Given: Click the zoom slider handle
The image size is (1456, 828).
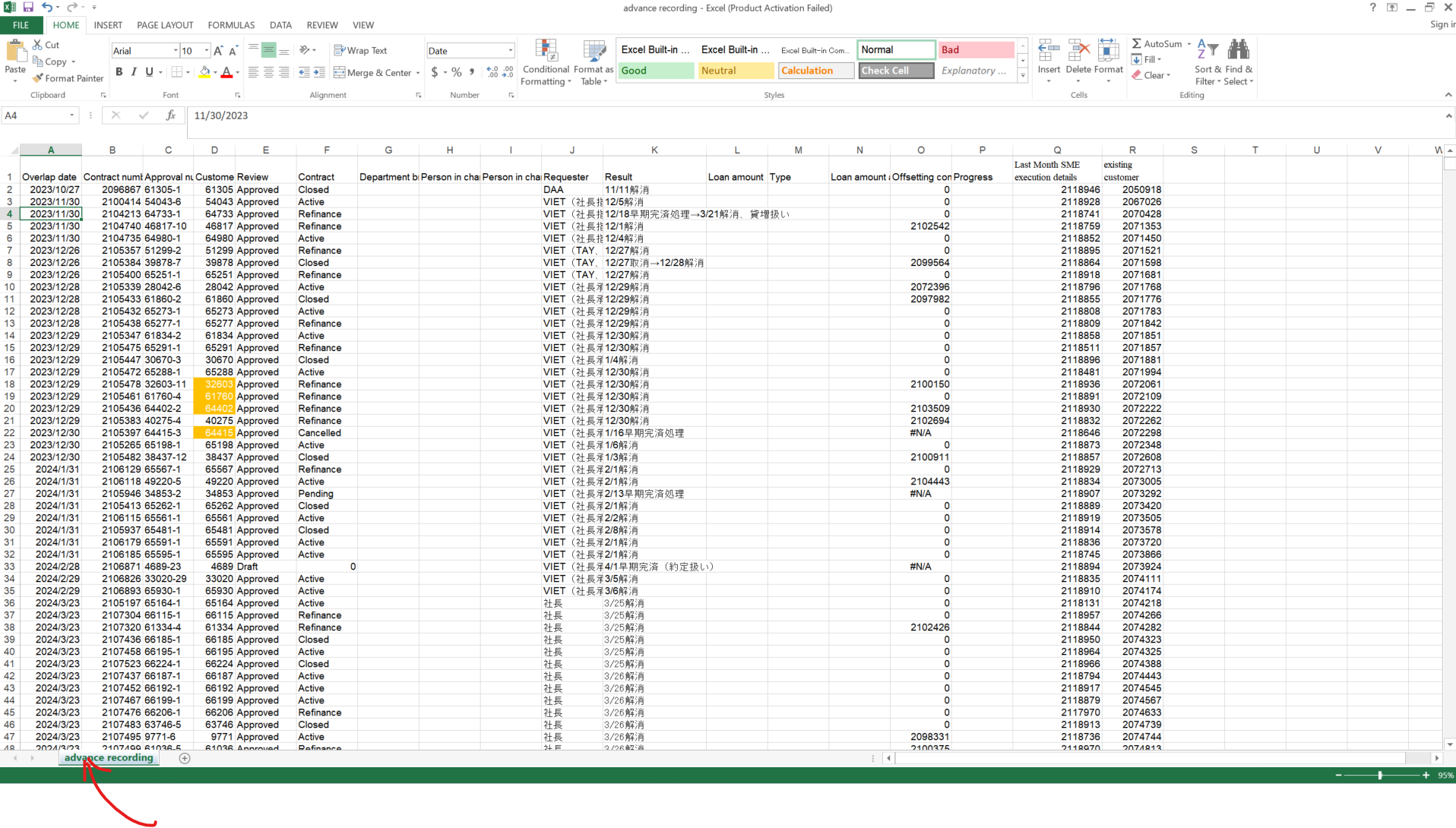Looking at the screenshot, I should 1380,776.
